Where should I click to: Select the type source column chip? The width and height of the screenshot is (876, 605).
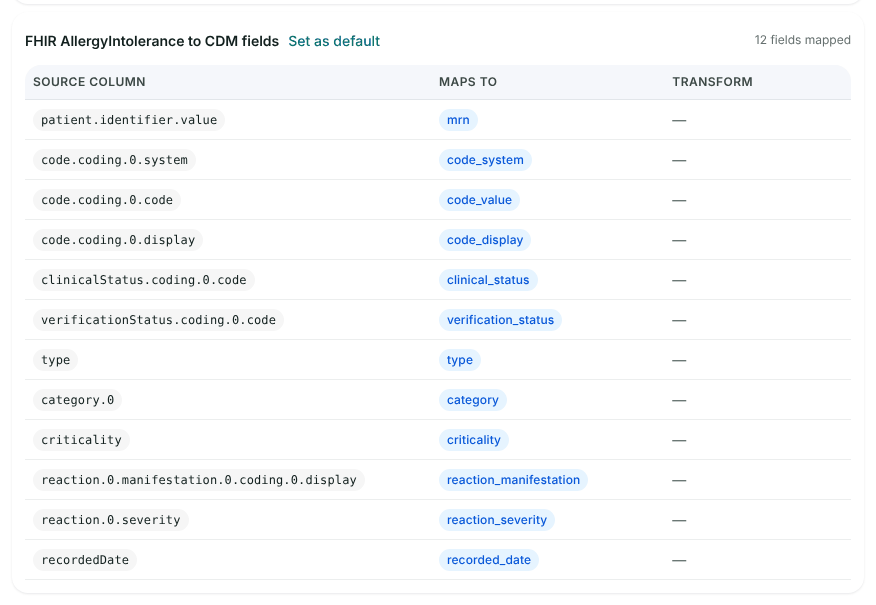[x=55, y=360]
